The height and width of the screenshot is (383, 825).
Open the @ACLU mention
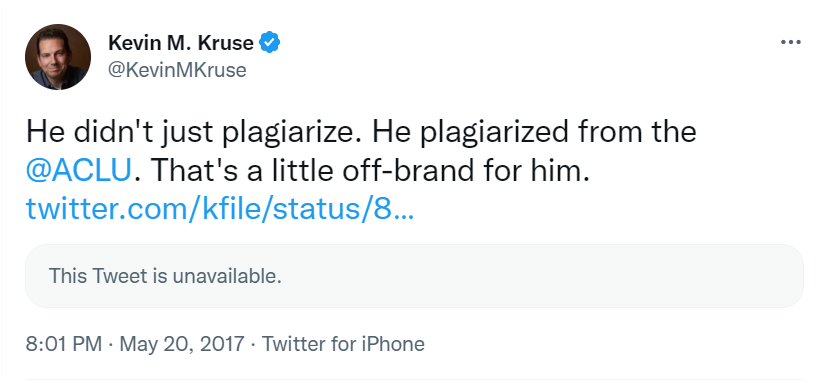click(78, 170)
